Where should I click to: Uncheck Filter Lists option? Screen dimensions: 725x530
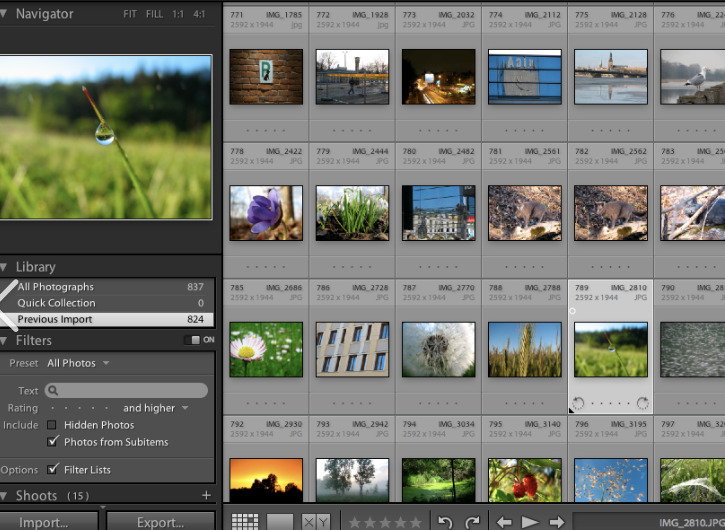pyautogui.click(x=53, y=470)
